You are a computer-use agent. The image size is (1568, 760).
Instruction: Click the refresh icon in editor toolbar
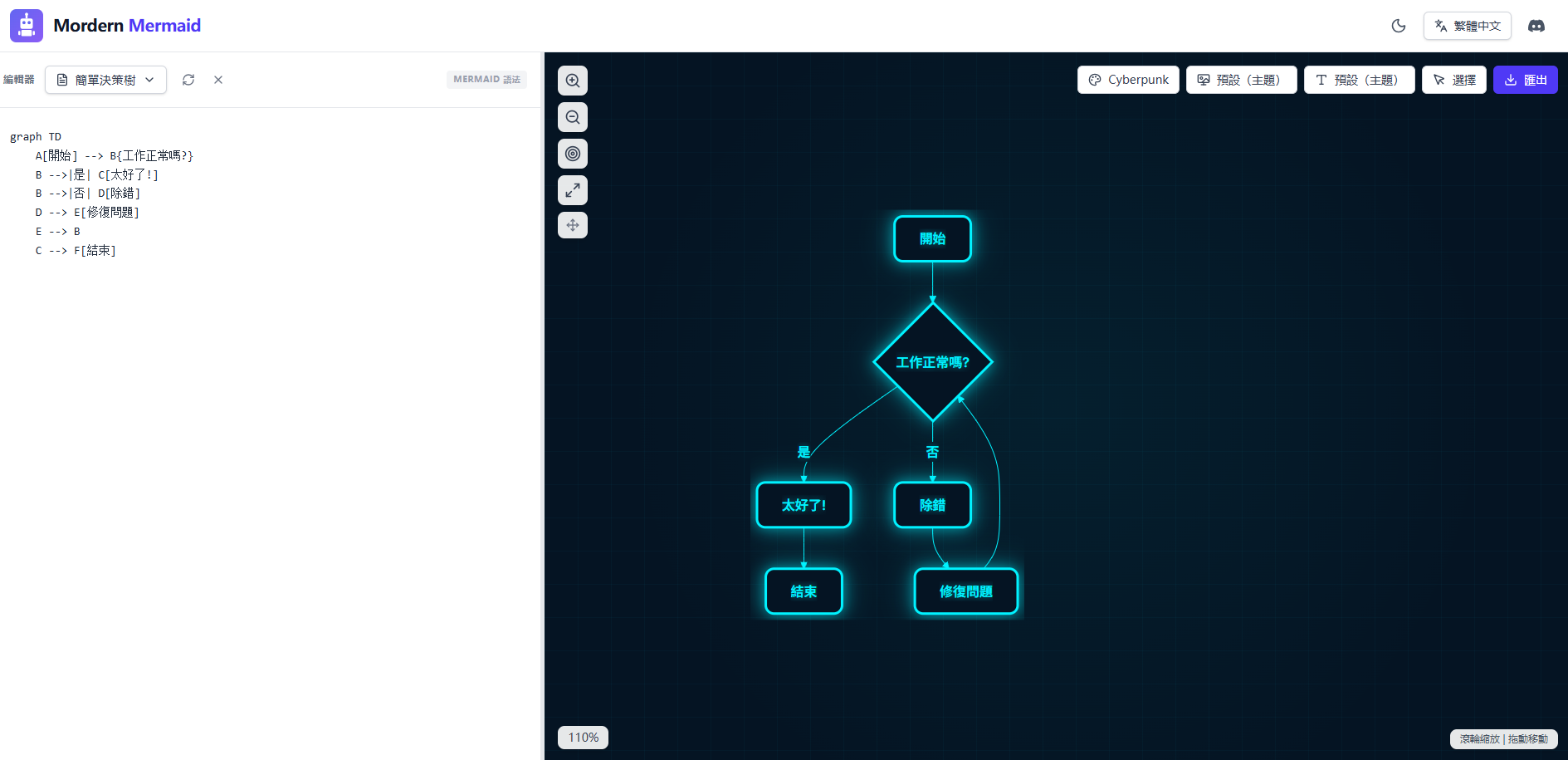coord(188,80)
